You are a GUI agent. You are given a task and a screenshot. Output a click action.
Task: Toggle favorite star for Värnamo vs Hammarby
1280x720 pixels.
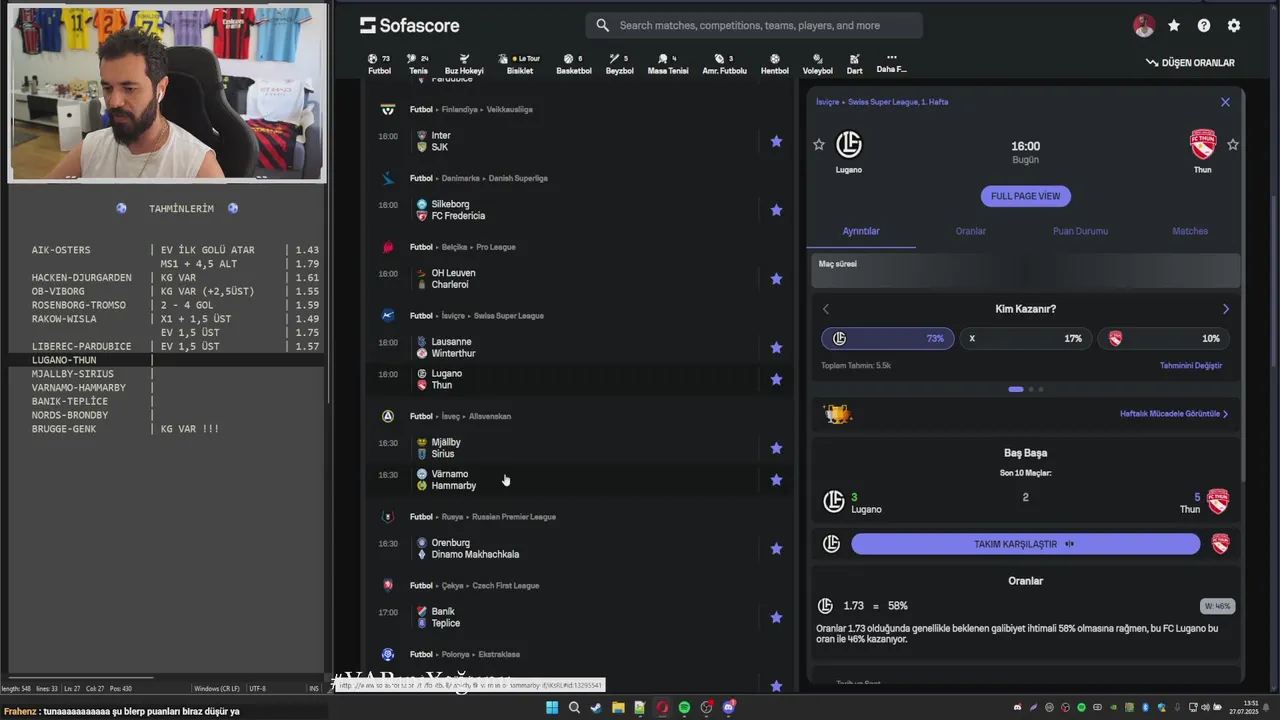776,480
